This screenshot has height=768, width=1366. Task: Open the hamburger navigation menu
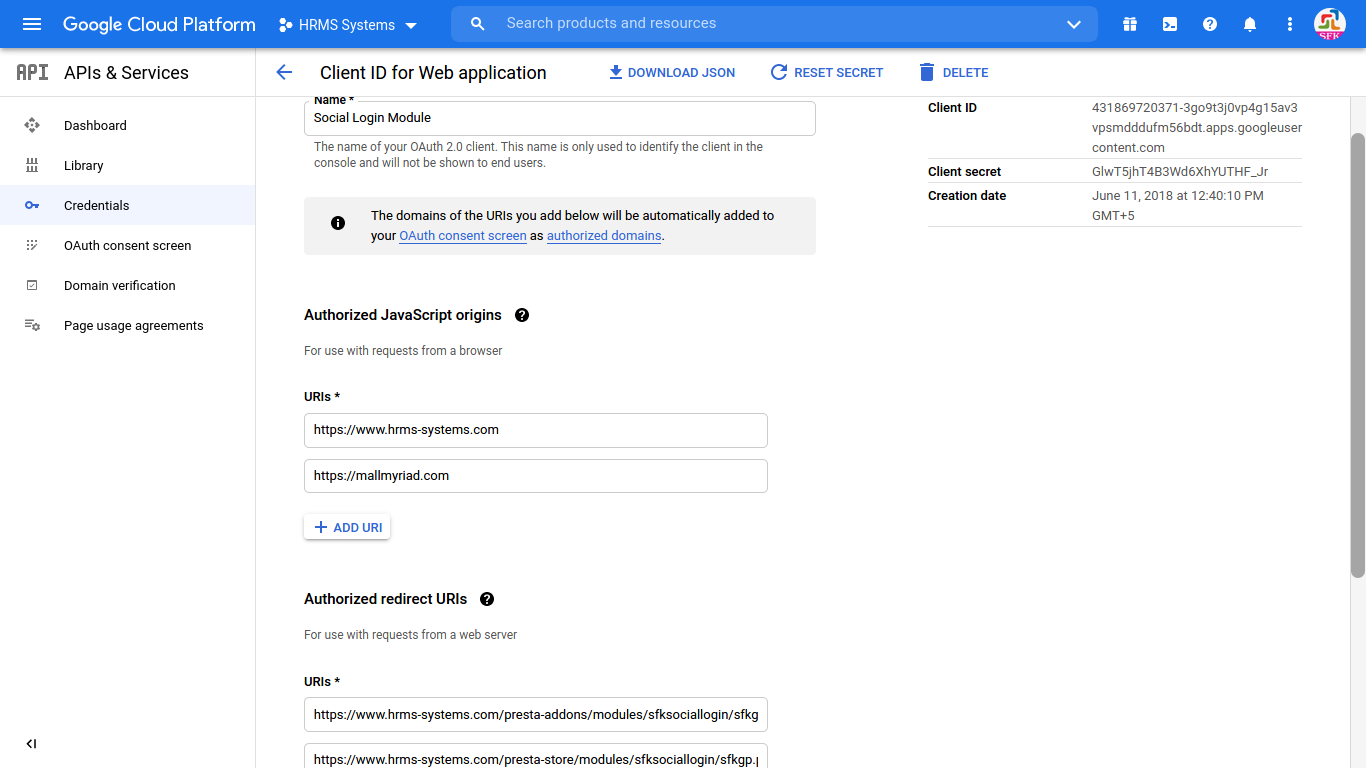[32, 24]
